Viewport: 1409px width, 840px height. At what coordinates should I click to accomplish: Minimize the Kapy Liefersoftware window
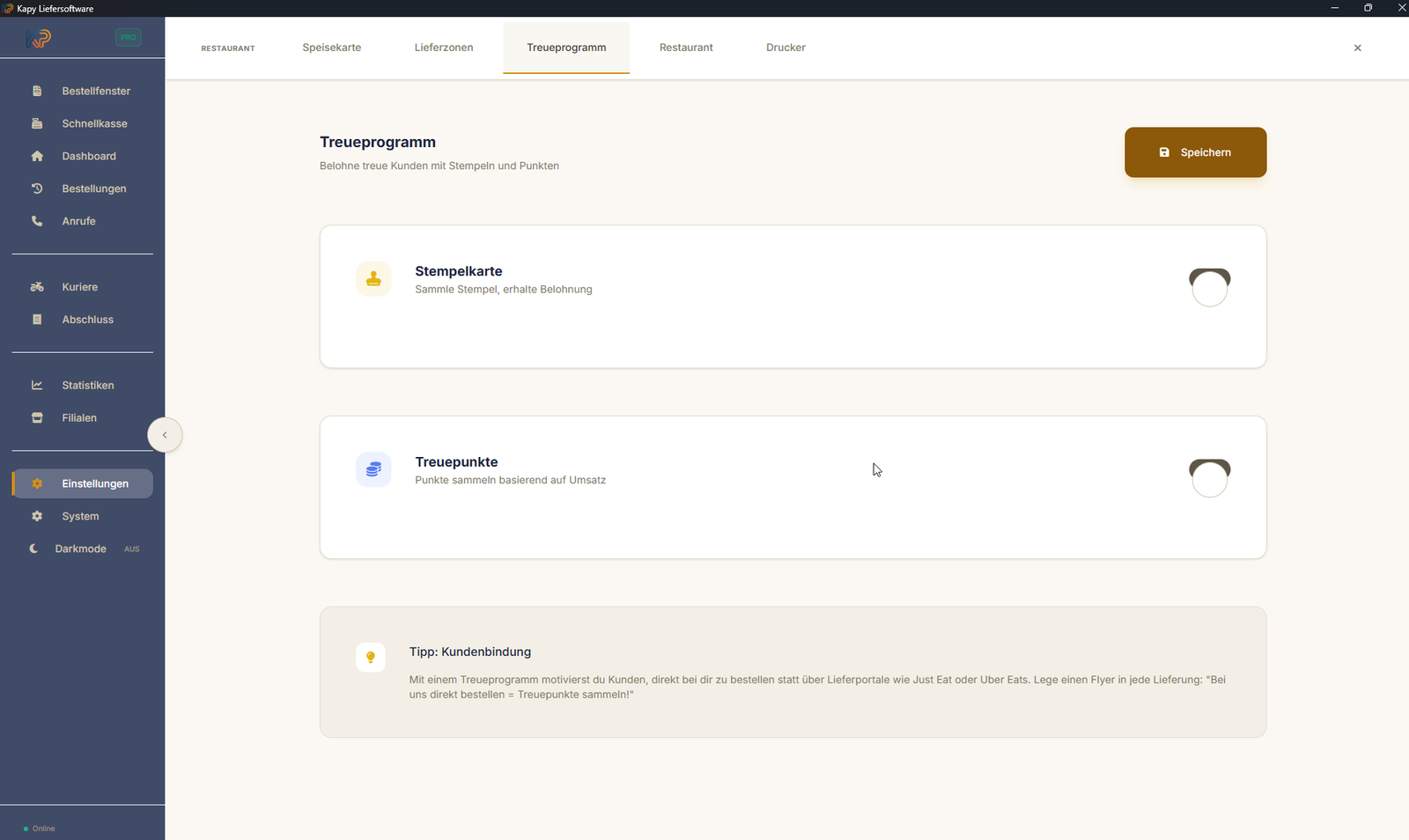click(1335, 8)
